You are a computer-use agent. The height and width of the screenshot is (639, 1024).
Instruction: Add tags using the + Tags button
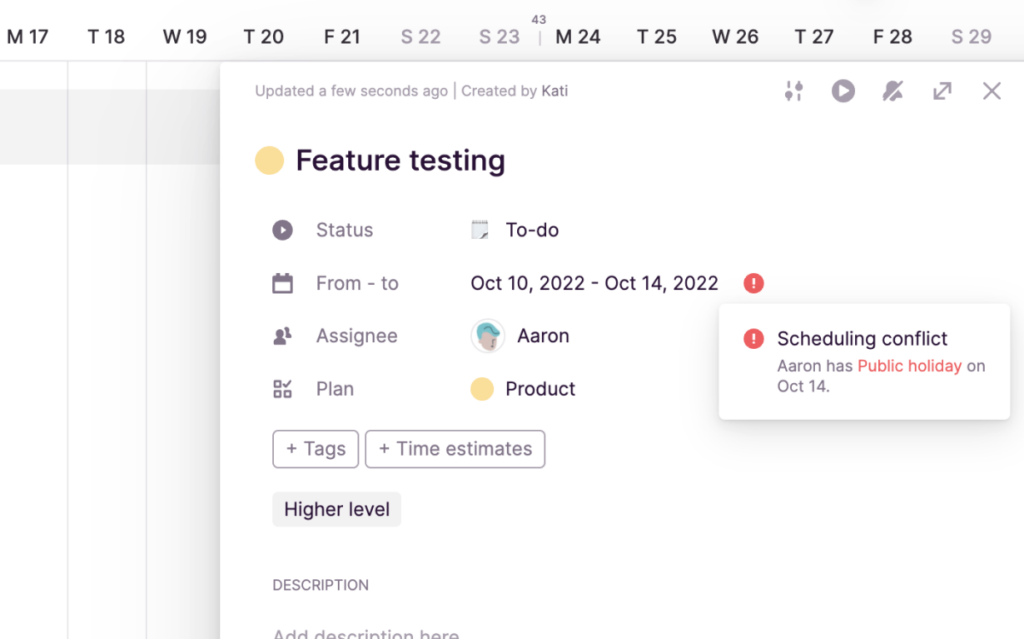pyautogui.click(x=315, y=449)
